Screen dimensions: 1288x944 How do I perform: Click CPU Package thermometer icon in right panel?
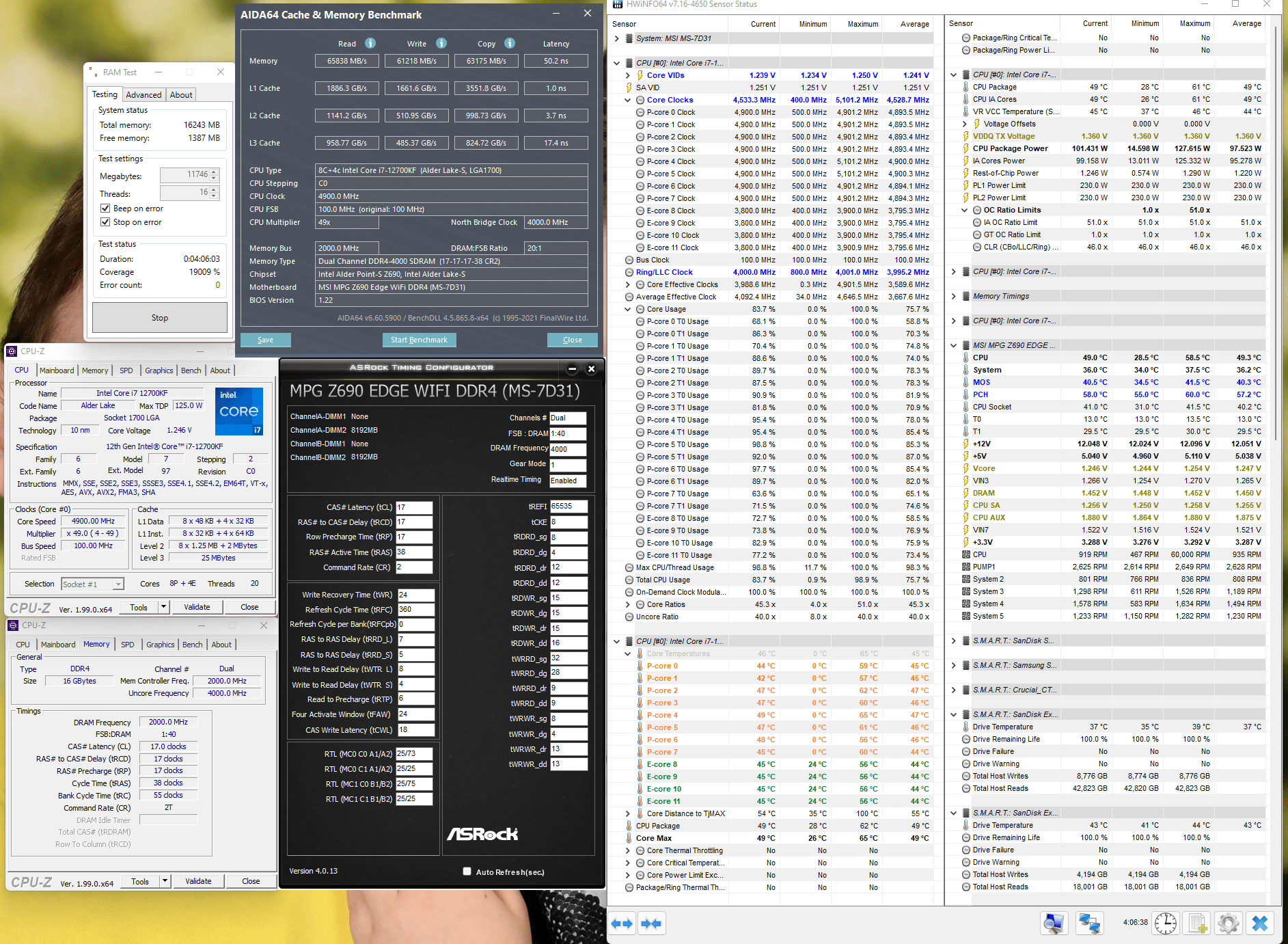(966, 87)
